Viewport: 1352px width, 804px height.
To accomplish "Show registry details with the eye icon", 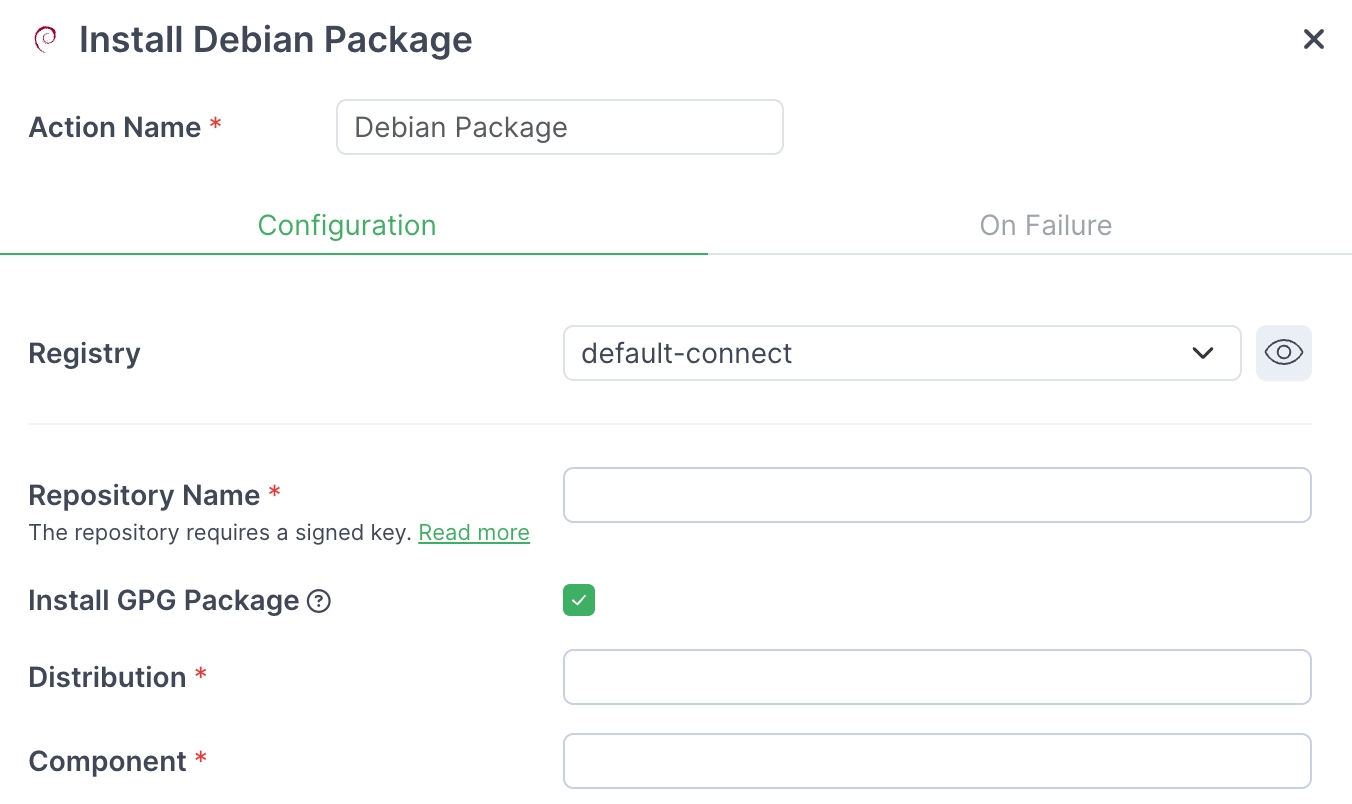I will click(1283, 353).
